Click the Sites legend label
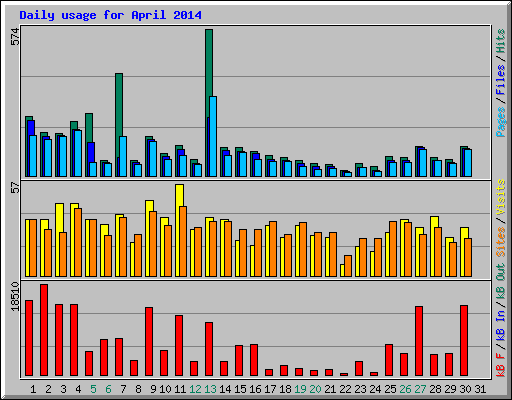This screenshot has height=400, width=512. (501, 242)
